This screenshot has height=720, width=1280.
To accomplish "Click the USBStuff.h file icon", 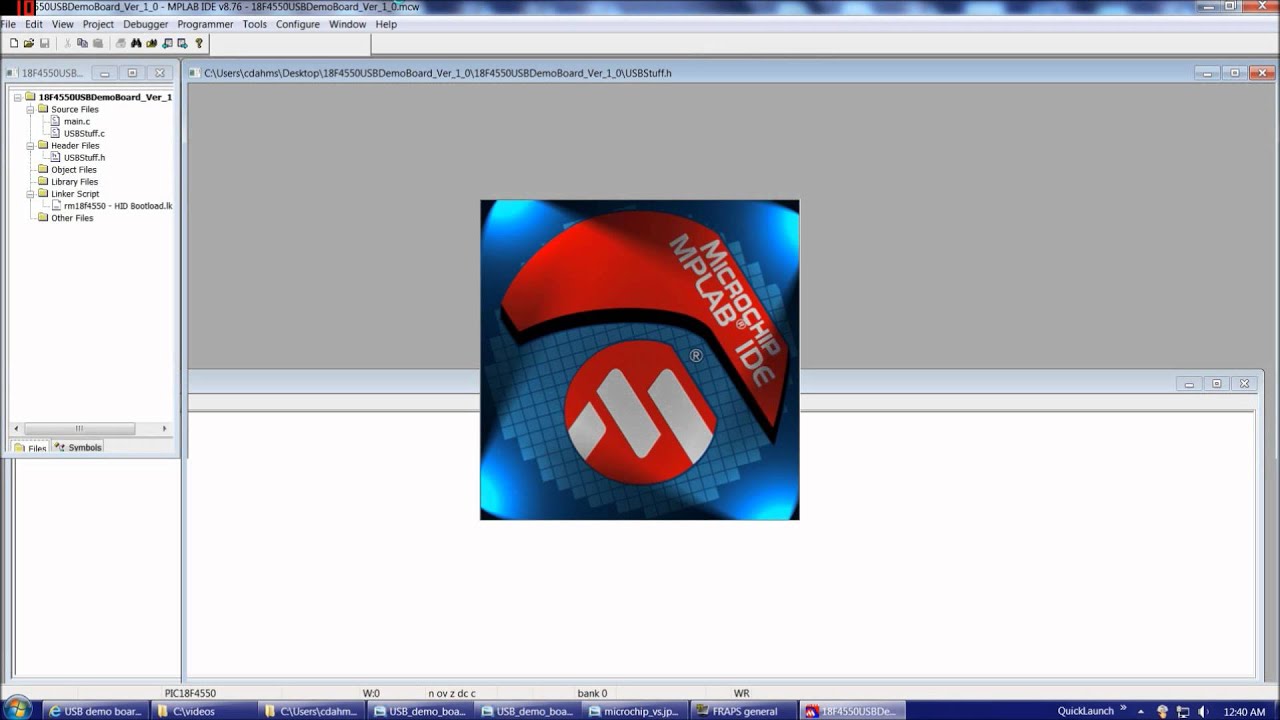I will click(x=55, y=157).
